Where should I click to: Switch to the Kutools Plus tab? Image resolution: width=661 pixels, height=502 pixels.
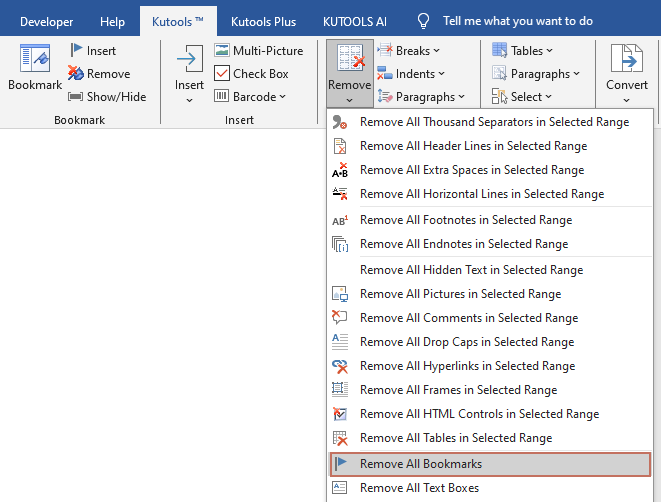pos(263,21)
